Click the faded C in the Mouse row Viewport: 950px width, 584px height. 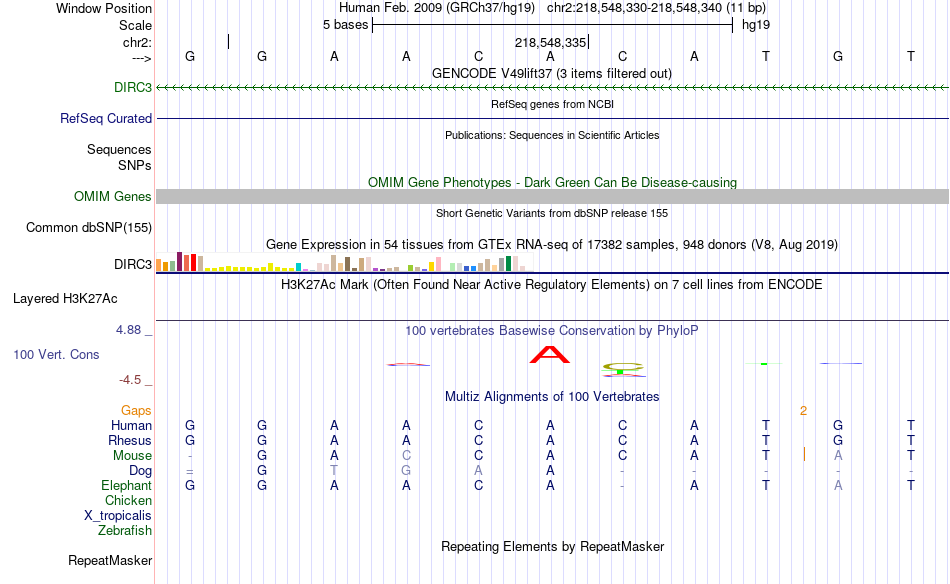(x=406, y=456)
